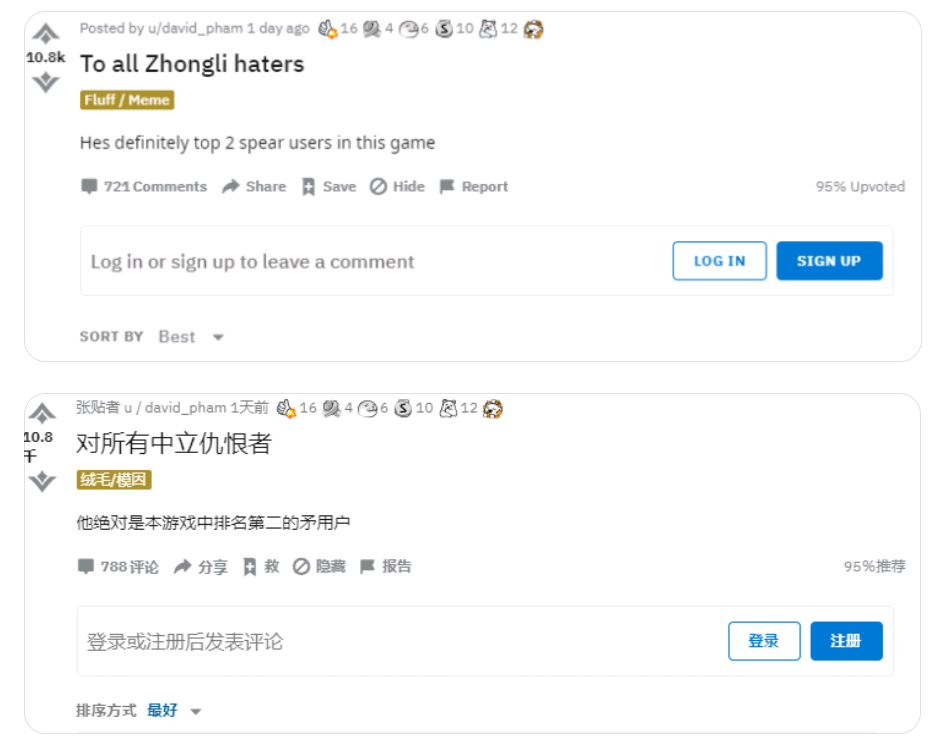The image size is (938, 742).
Task: Share the English post
Action: [x=254, y=187]
